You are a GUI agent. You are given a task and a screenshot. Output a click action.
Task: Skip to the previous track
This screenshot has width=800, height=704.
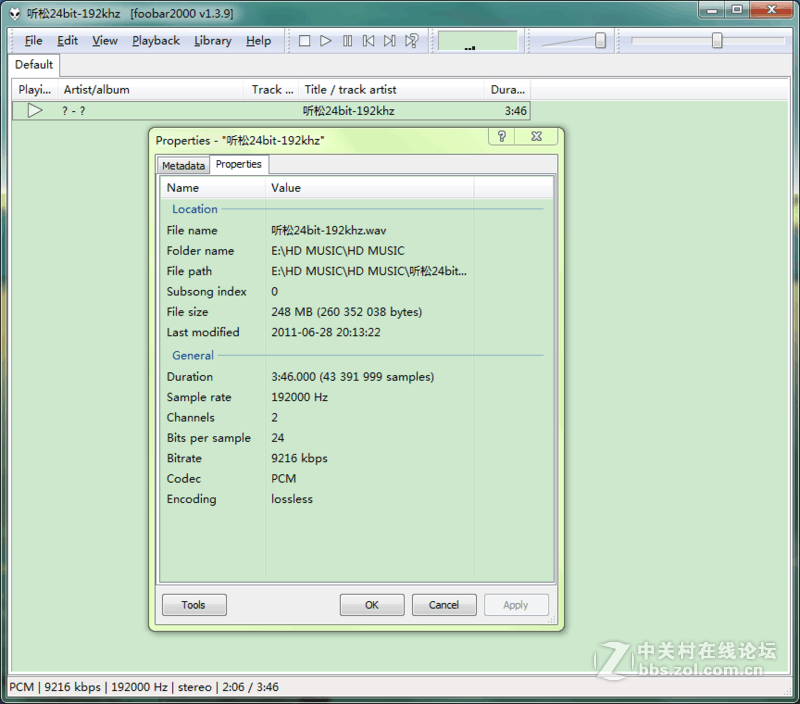pyautogui.click(x=368, y=41)
